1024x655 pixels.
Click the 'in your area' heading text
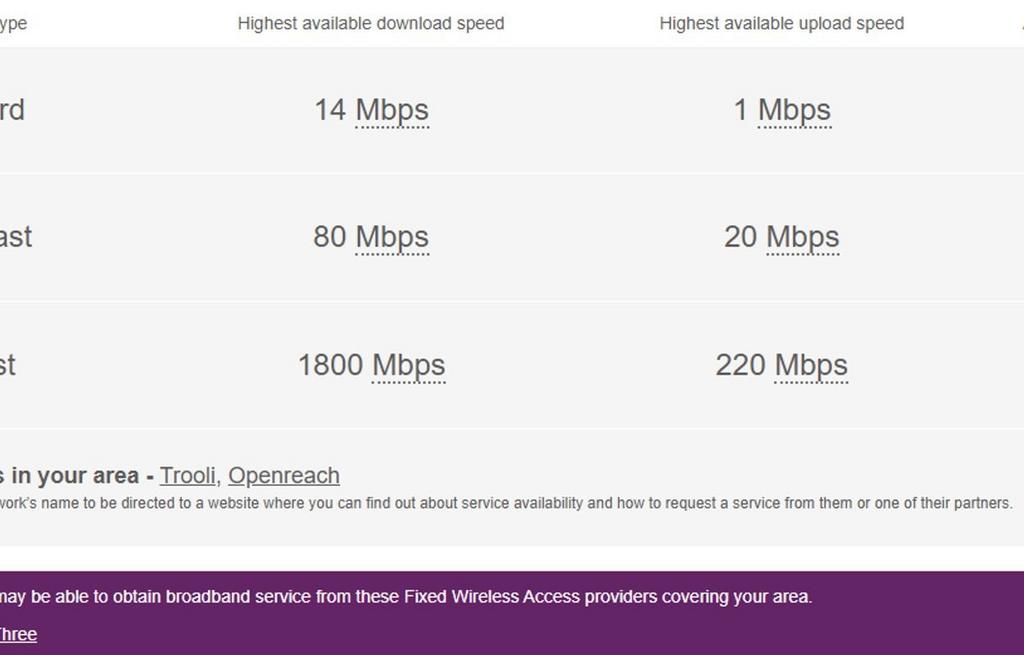pos(76,475)
